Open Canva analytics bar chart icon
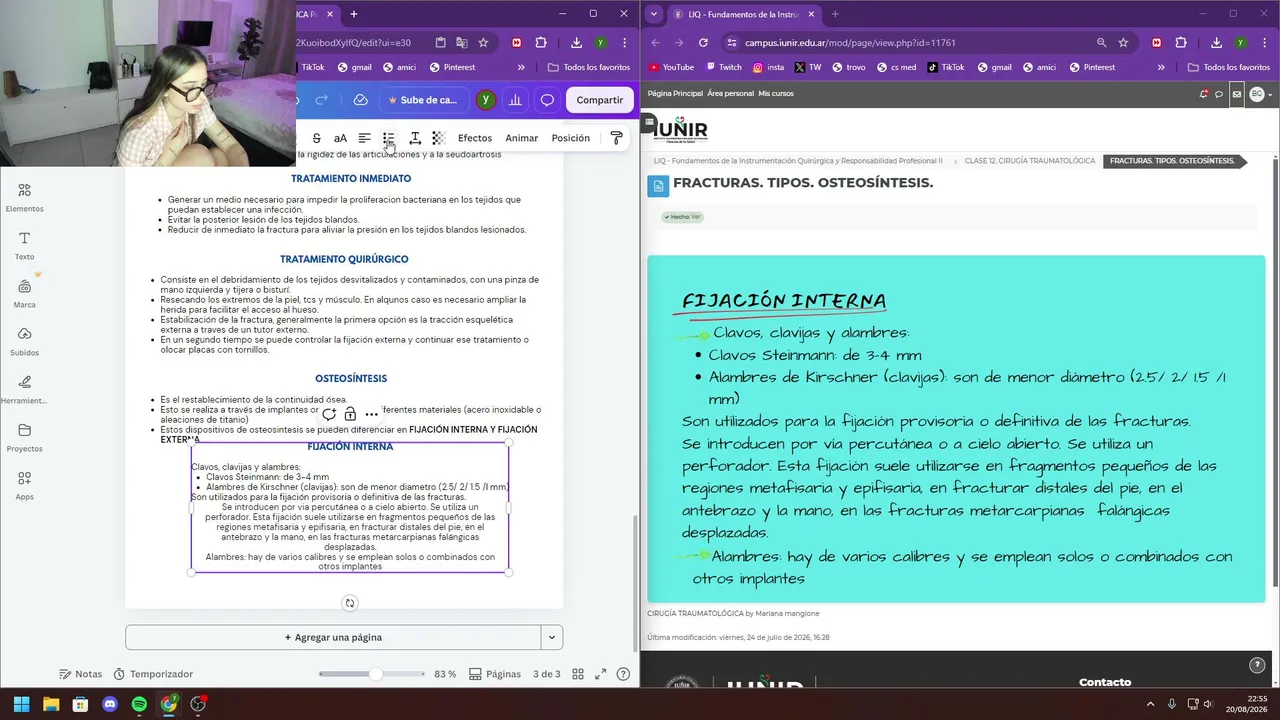 tap(515, 100)
